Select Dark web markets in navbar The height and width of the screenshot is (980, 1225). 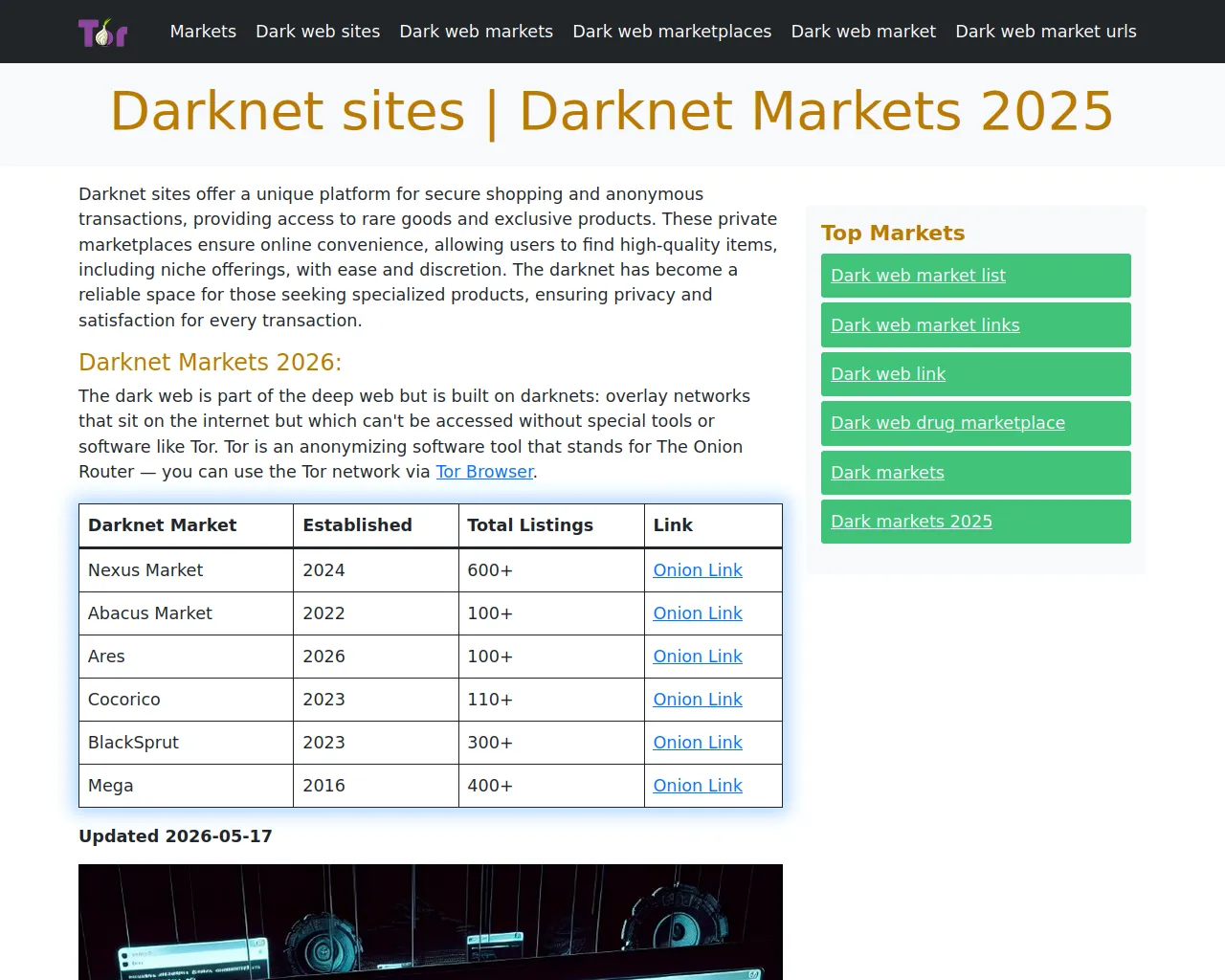pos(476,32)
